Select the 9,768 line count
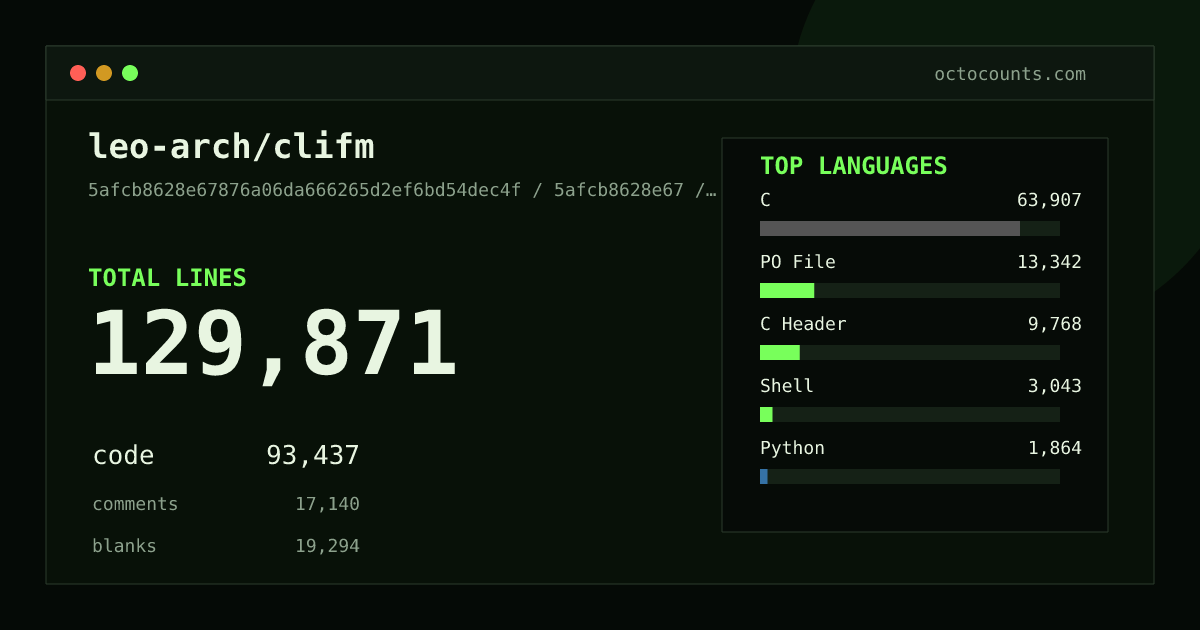Viewport: 1200px width, 630px height. coord(1055,324)
